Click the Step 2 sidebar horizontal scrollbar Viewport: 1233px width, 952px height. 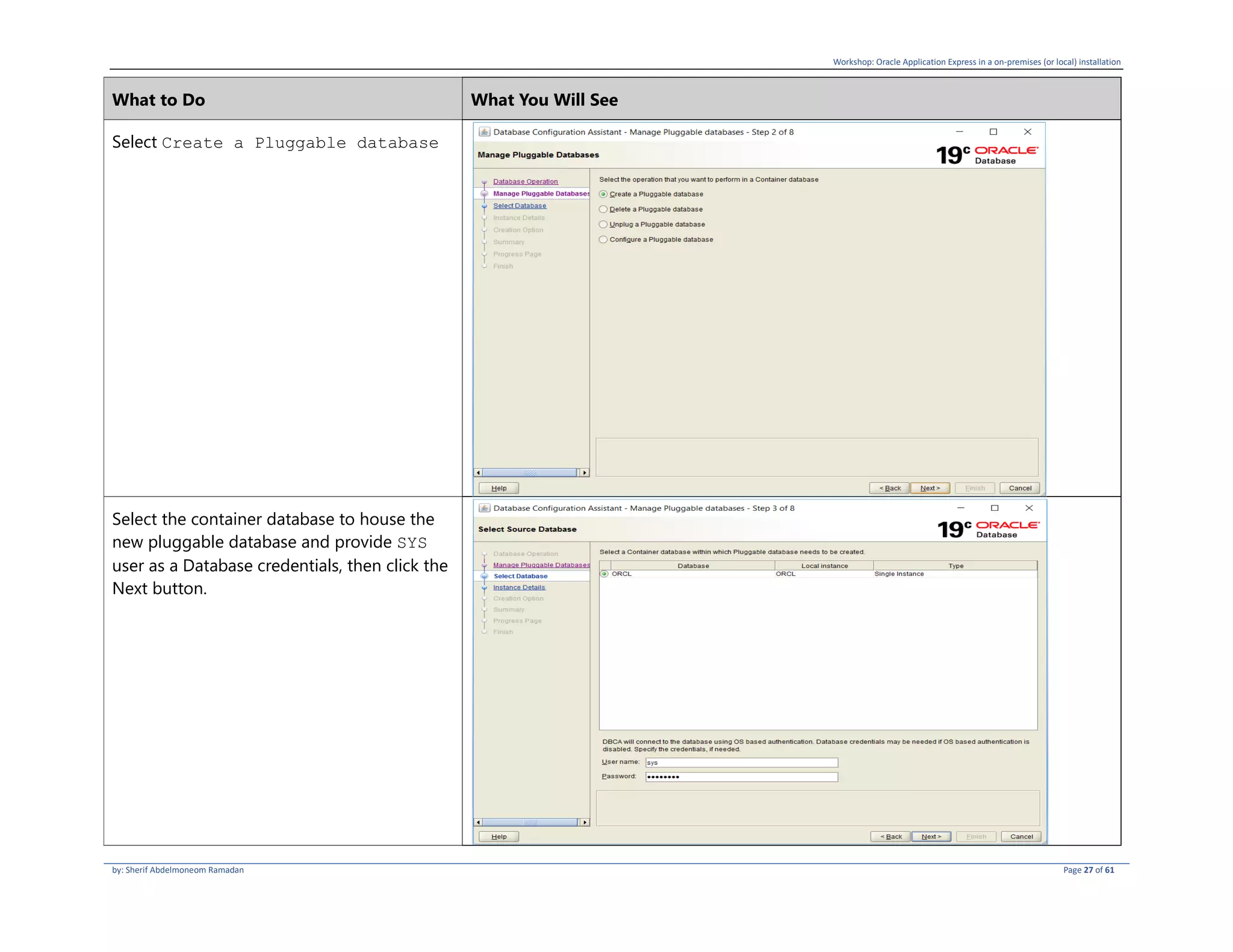point(530,472)
